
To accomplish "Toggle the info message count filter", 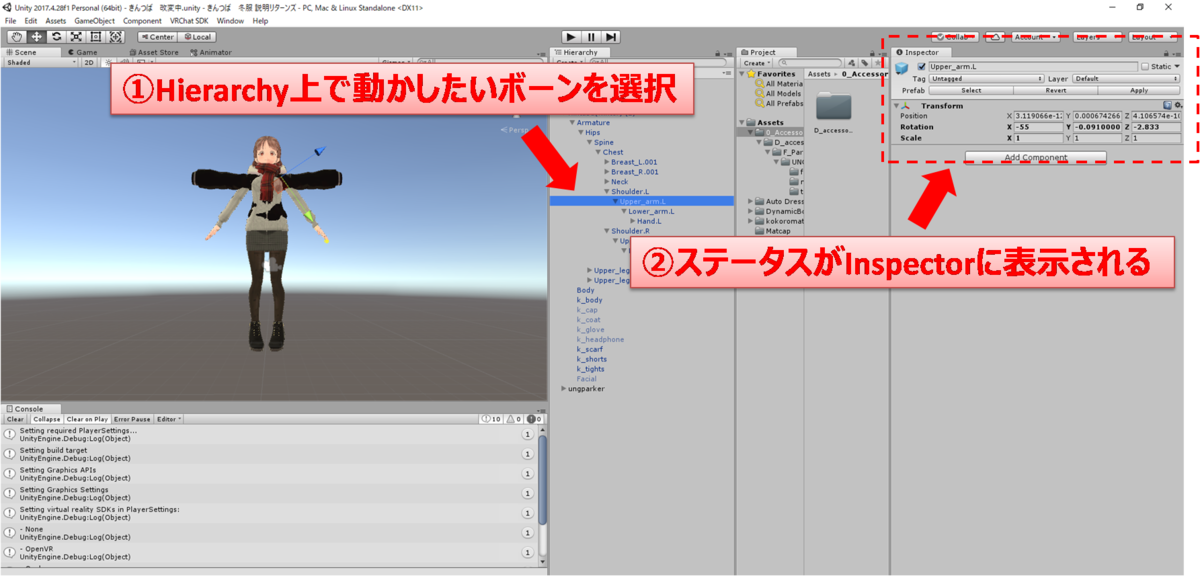I will coord(491,419).
